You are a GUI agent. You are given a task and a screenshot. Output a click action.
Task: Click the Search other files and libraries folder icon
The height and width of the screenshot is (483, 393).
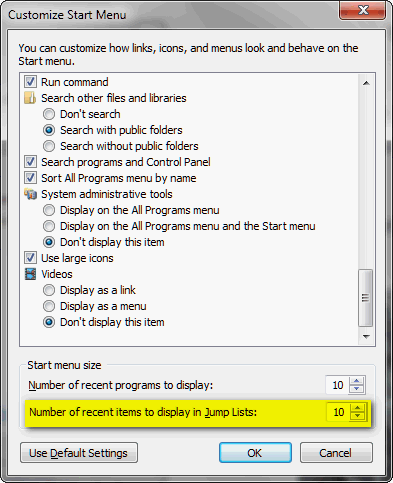tap(30, 98)
